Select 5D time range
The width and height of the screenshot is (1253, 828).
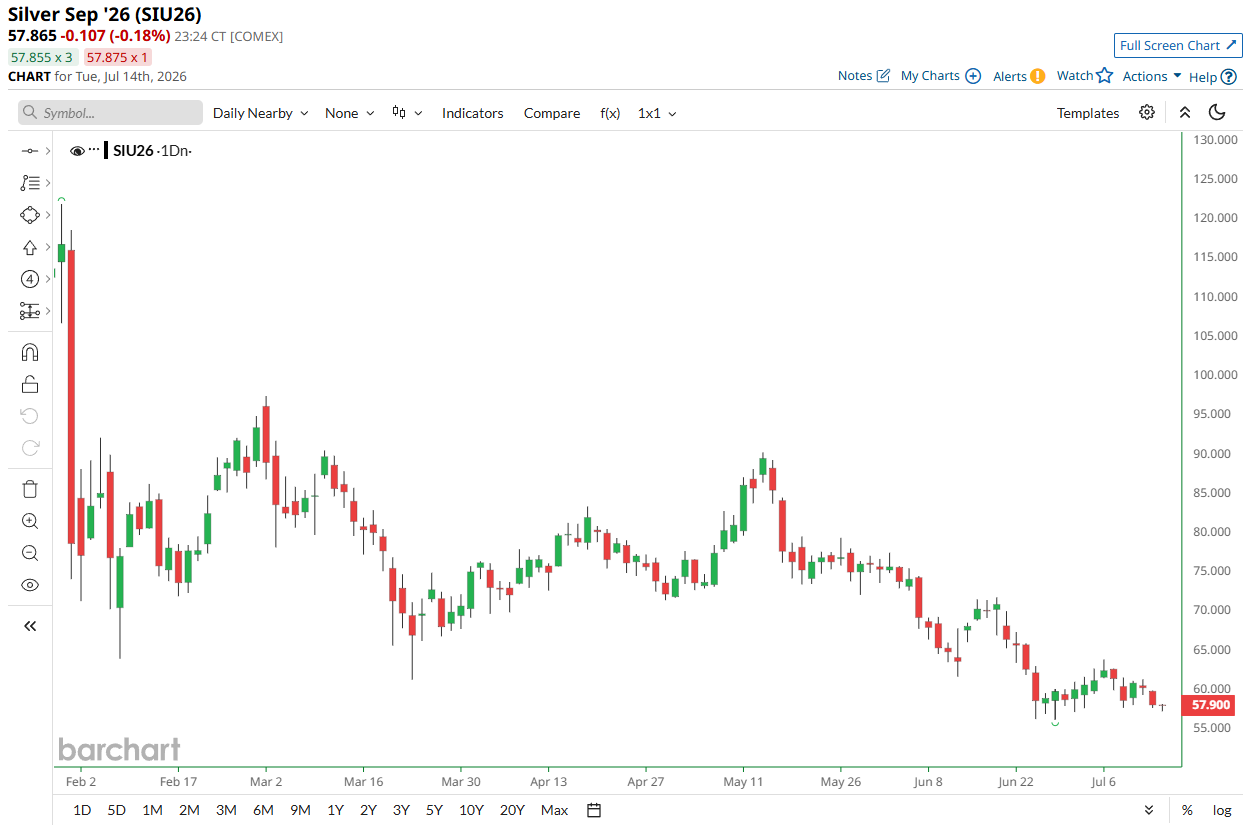click(117, 810)
